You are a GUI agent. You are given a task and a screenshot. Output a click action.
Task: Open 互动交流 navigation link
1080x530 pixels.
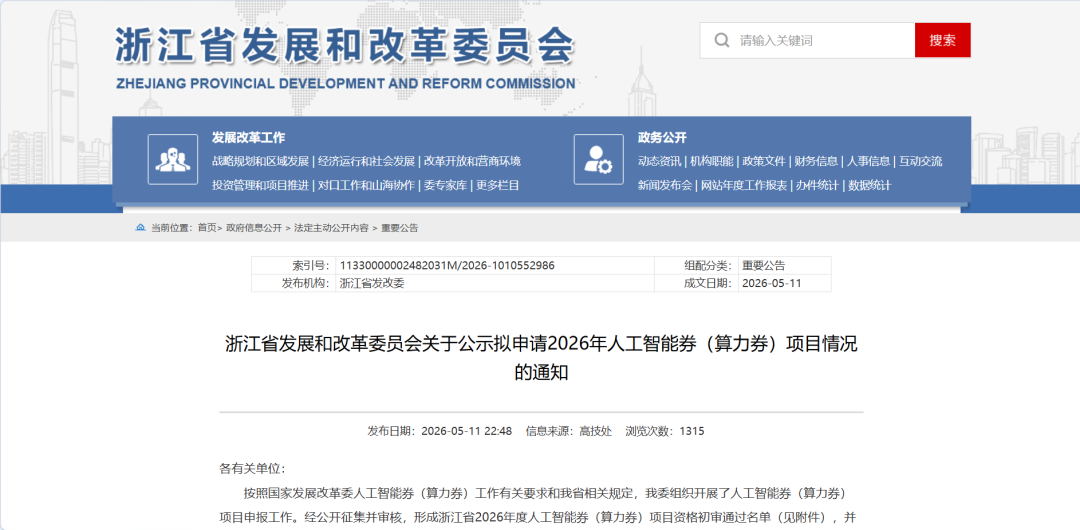(x=920, y=161)
